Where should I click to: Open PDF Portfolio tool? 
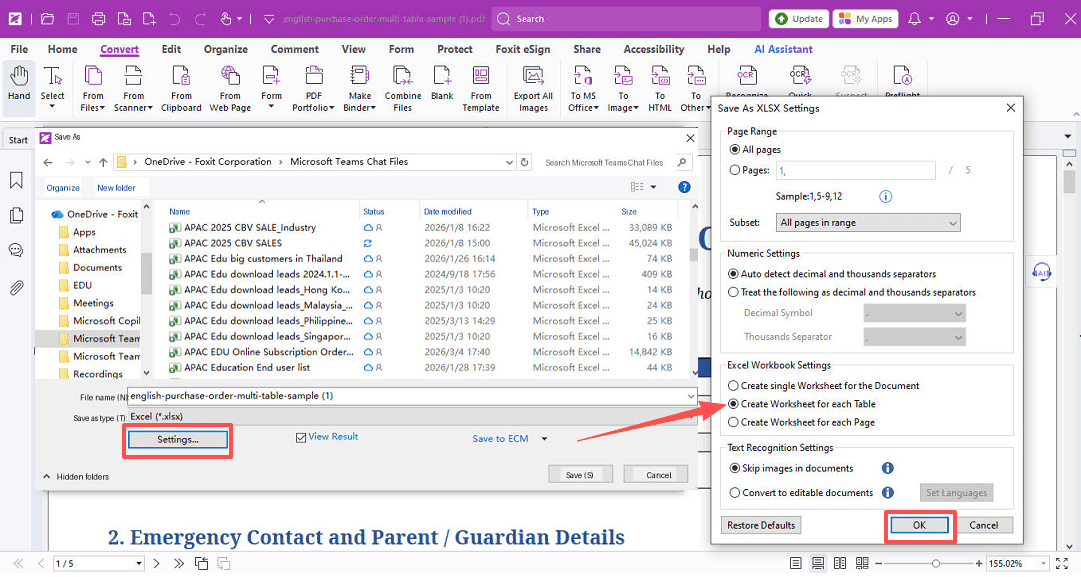[x=313, y=88]
